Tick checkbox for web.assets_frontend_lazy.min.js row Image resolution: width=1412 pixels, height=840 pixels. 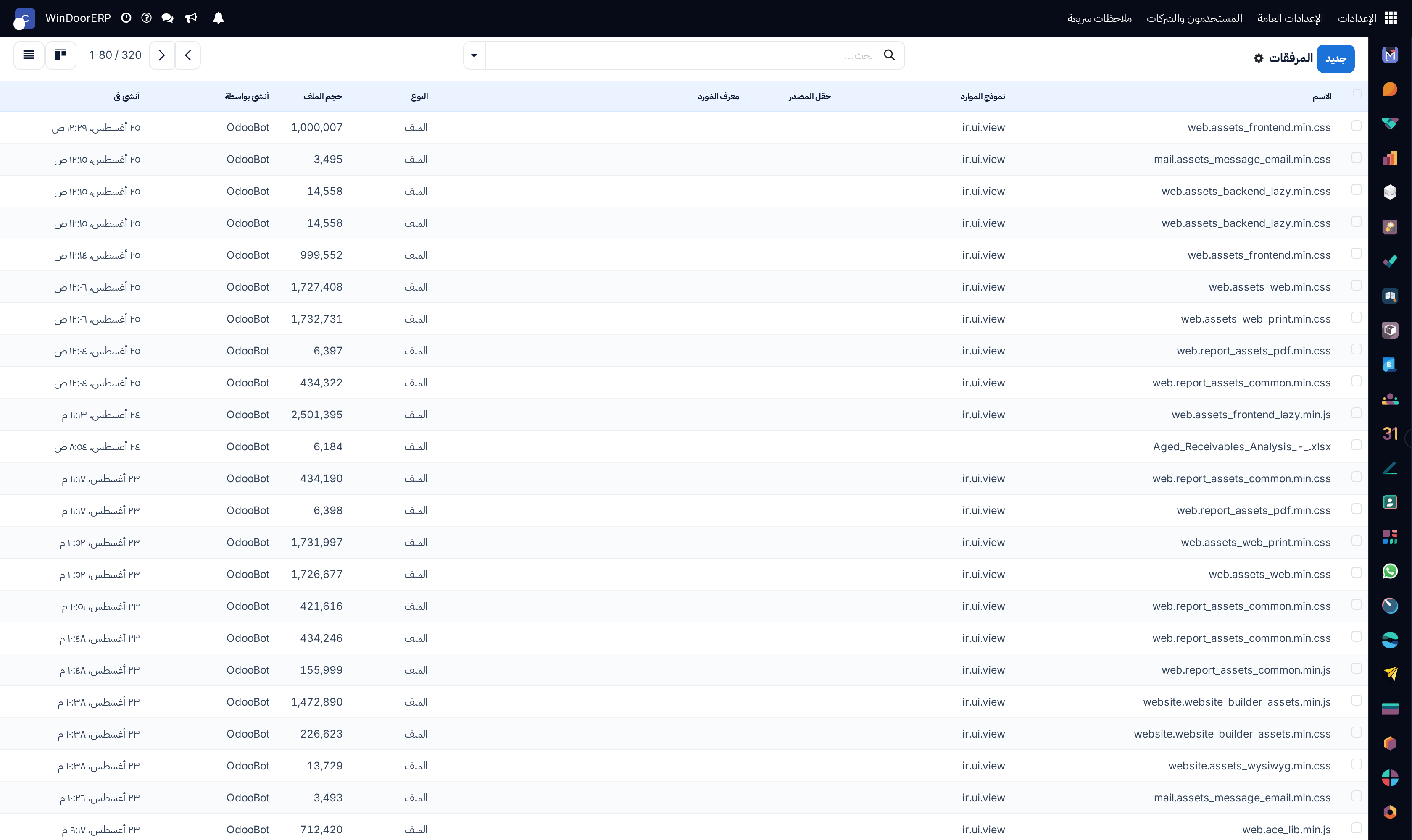click(x=1357, y=413)
